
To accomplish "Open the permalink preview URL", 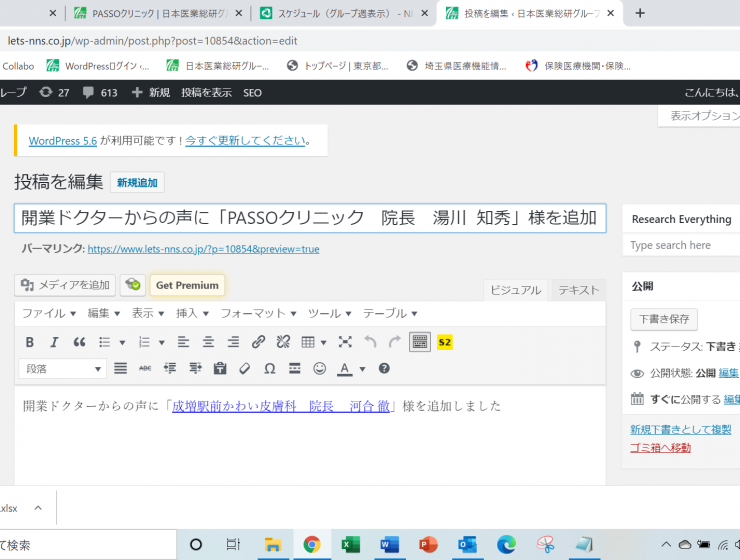I will click(x=203, y=249).
